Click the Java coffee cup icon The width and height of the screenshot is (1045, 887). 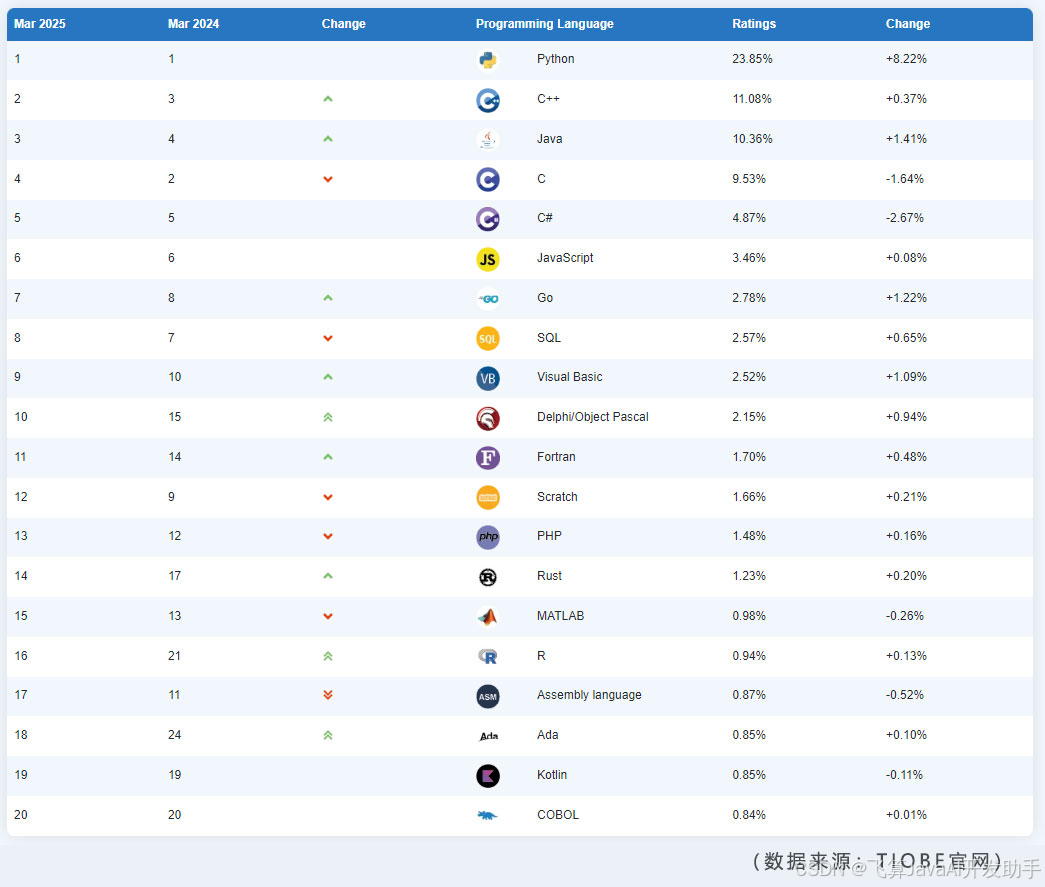coord(488,139)
